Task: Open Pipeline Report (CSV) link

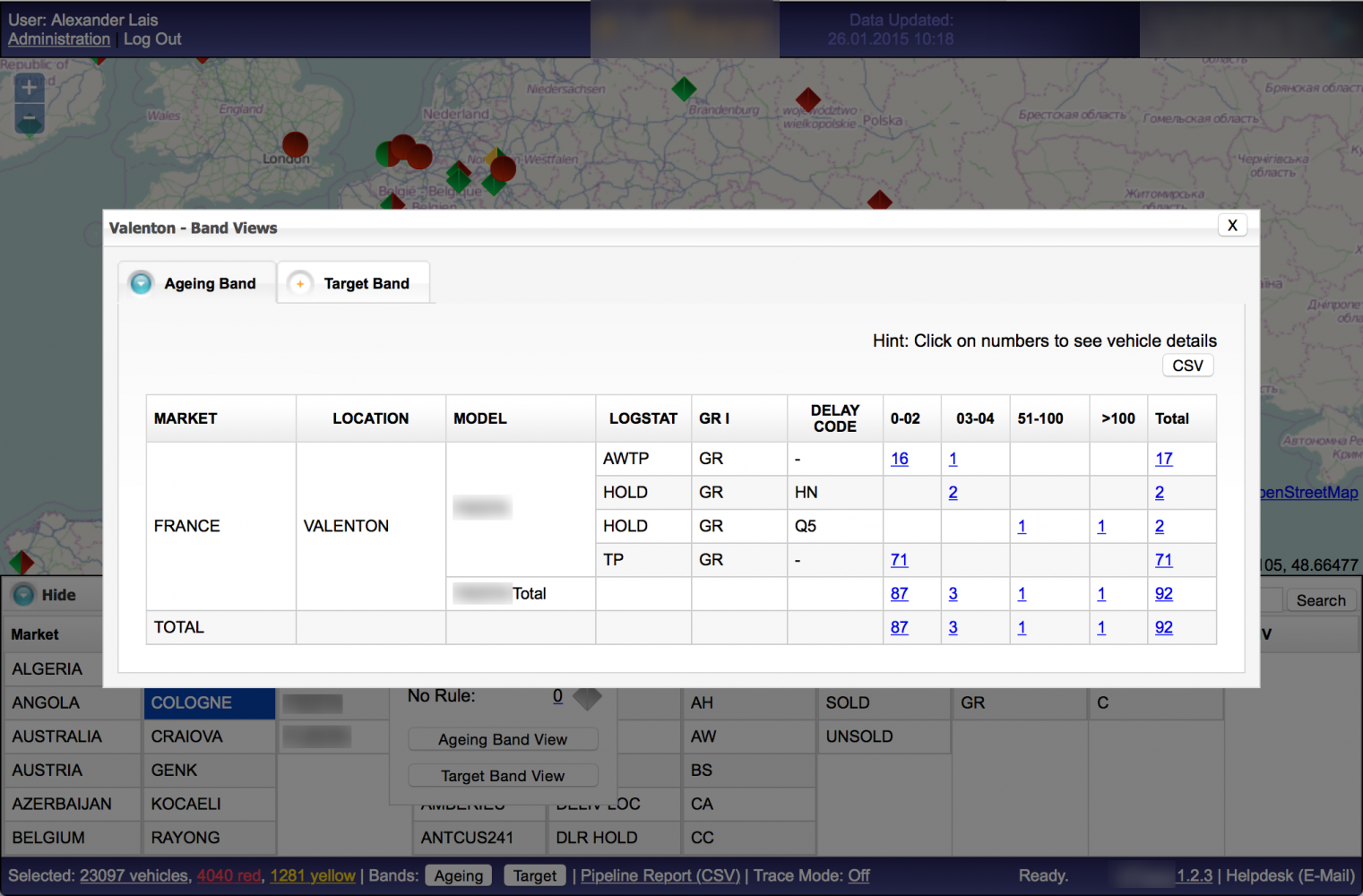Action: 660,875
